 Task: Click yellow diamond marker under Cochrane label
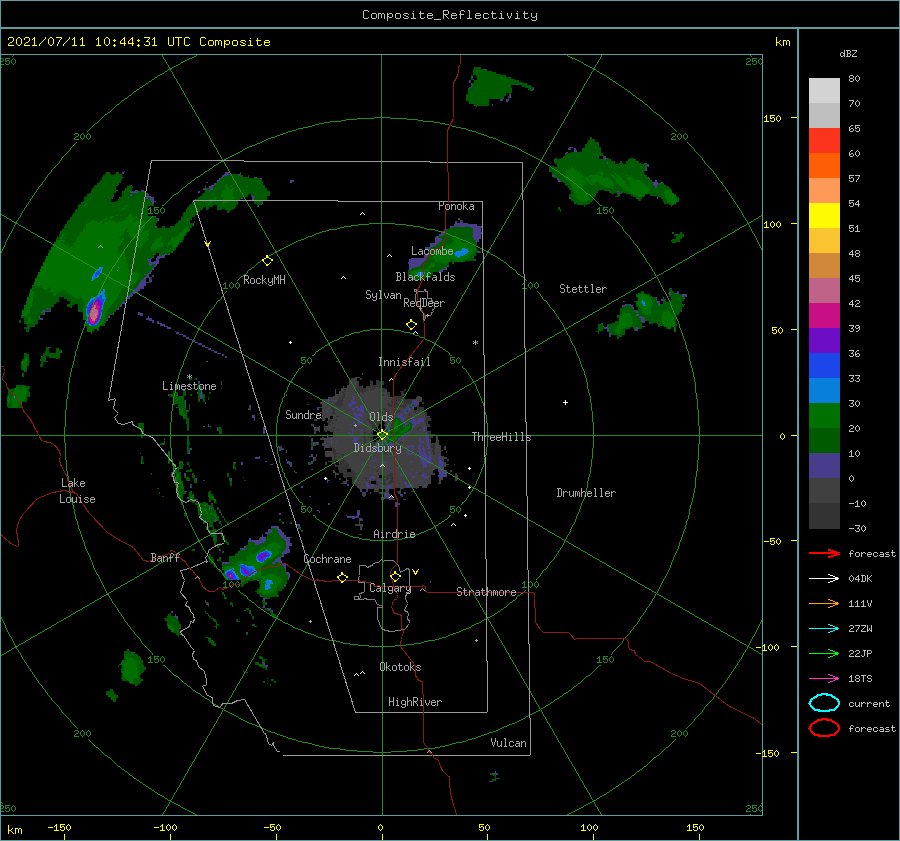click(342, 577)
